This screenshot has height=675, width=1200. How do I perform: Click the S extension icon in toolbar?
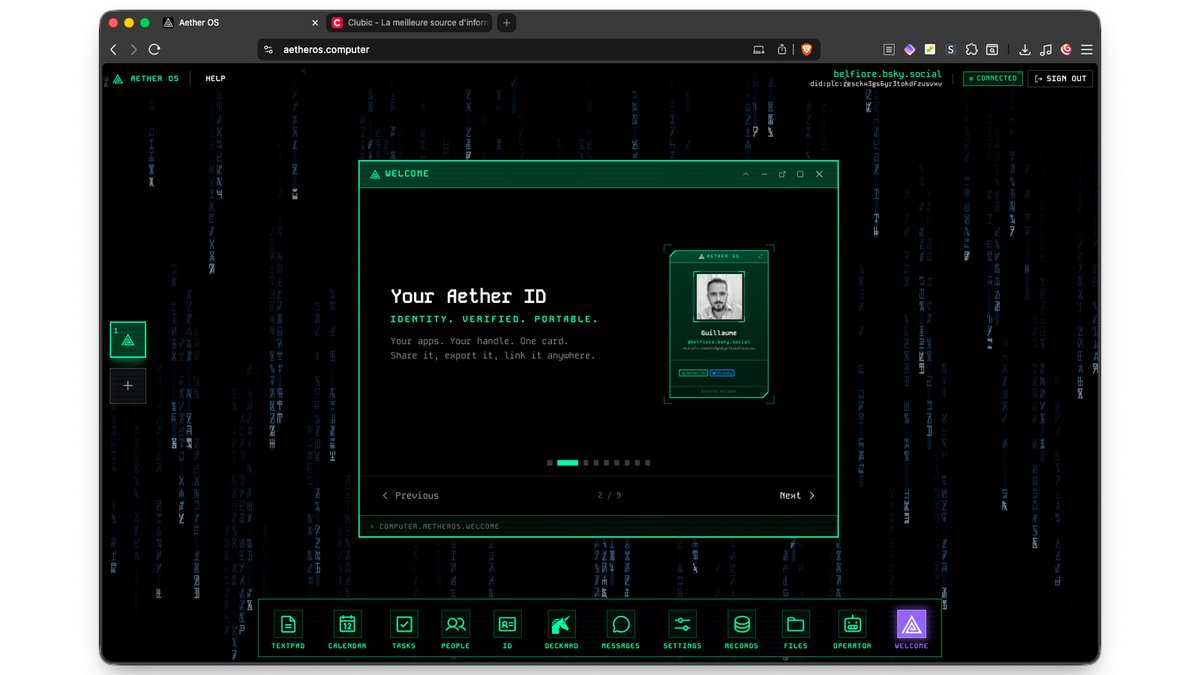(x=950, y=49)
